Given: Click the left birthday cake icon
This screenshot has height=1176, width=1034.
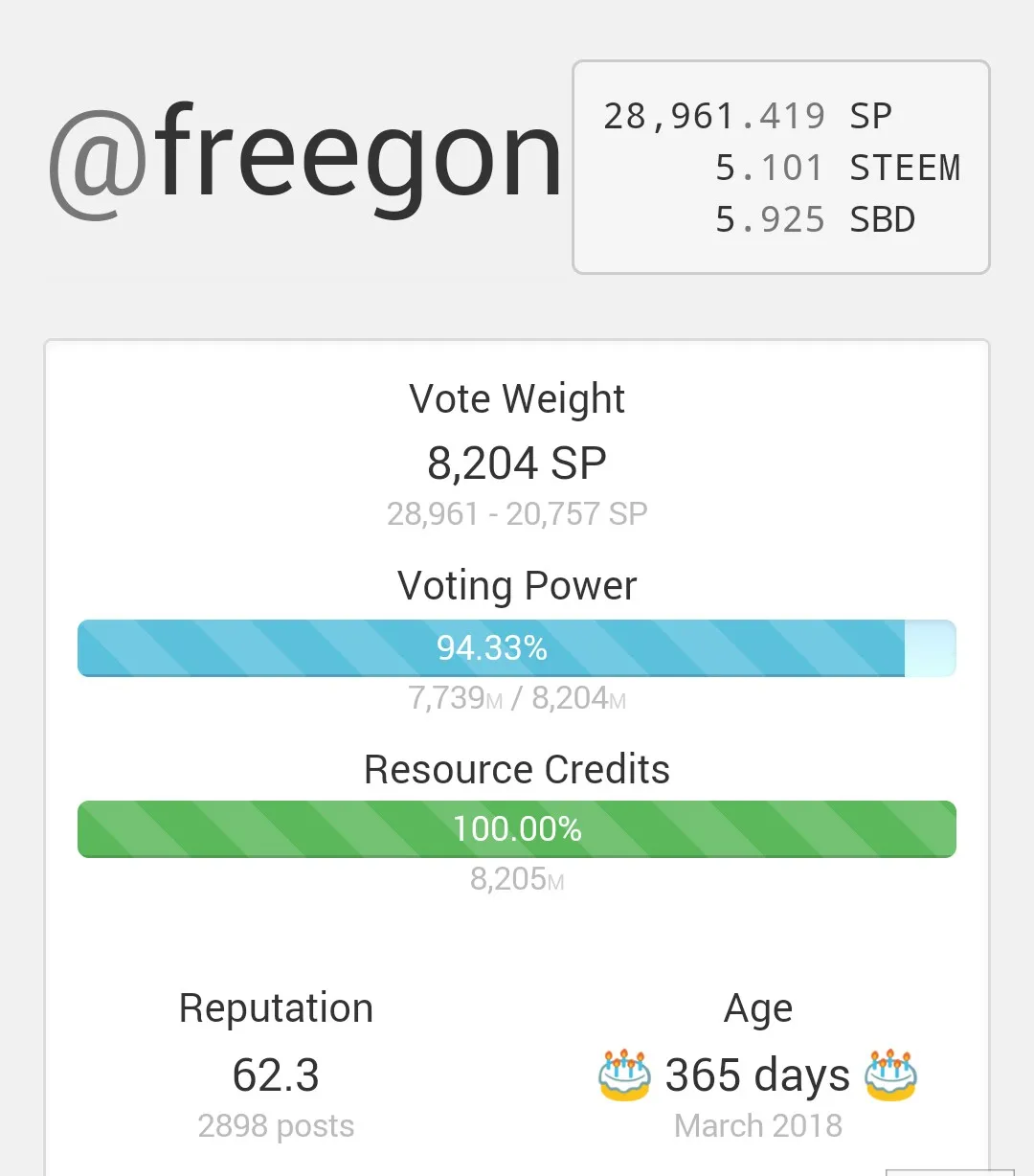Looking at the screenshot, I should [x=624, y=1074].
